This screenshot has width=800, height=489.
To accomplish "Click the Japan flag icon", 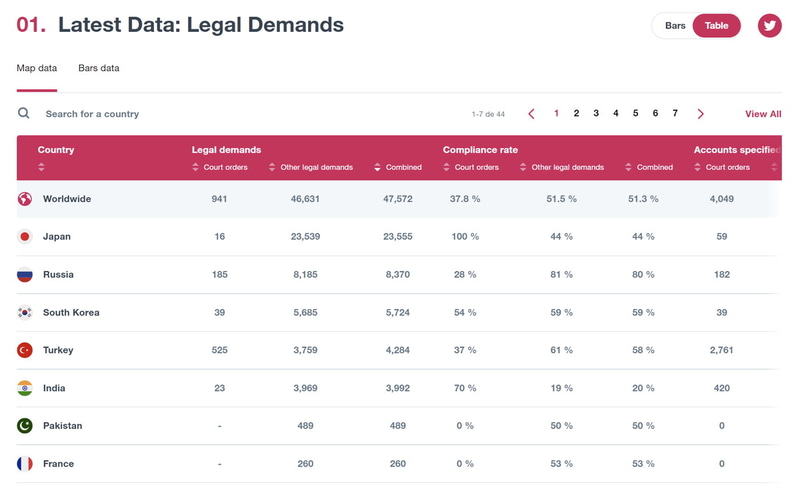I will (25, 237).
